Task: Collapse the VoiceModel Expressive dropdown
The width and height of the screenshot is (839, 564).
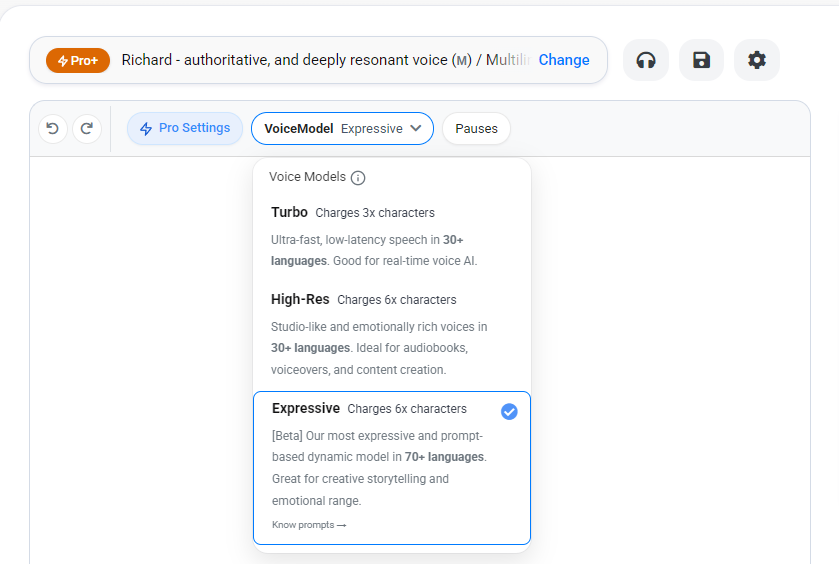Action: click(342, 128)
